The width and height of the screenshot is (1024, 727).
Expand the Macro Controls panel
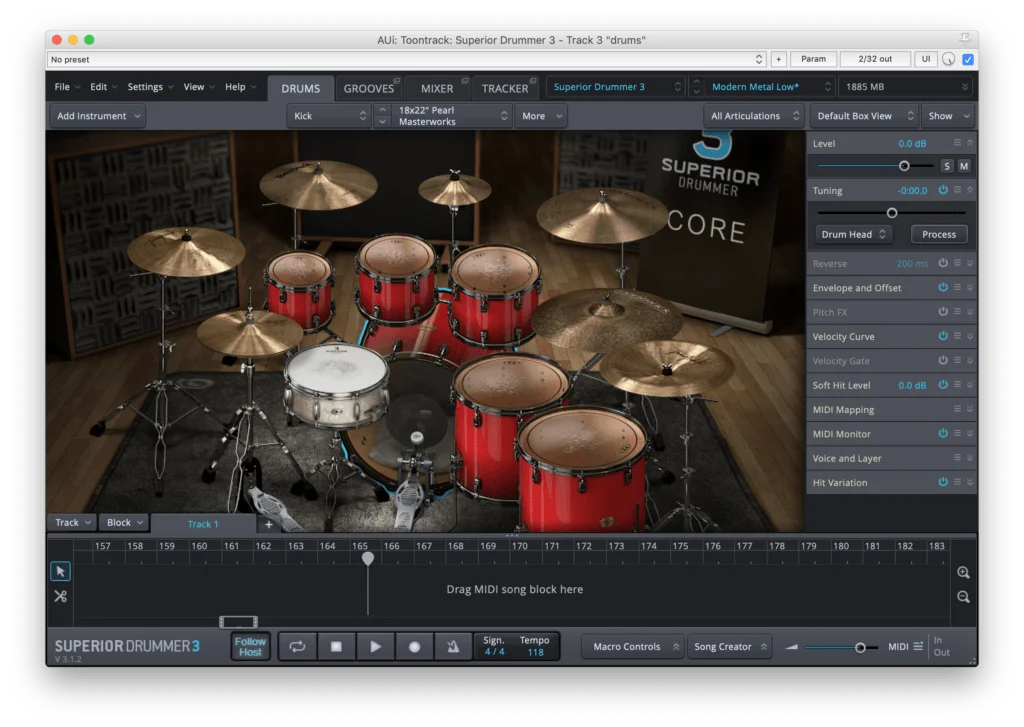[x=634, y=647]
